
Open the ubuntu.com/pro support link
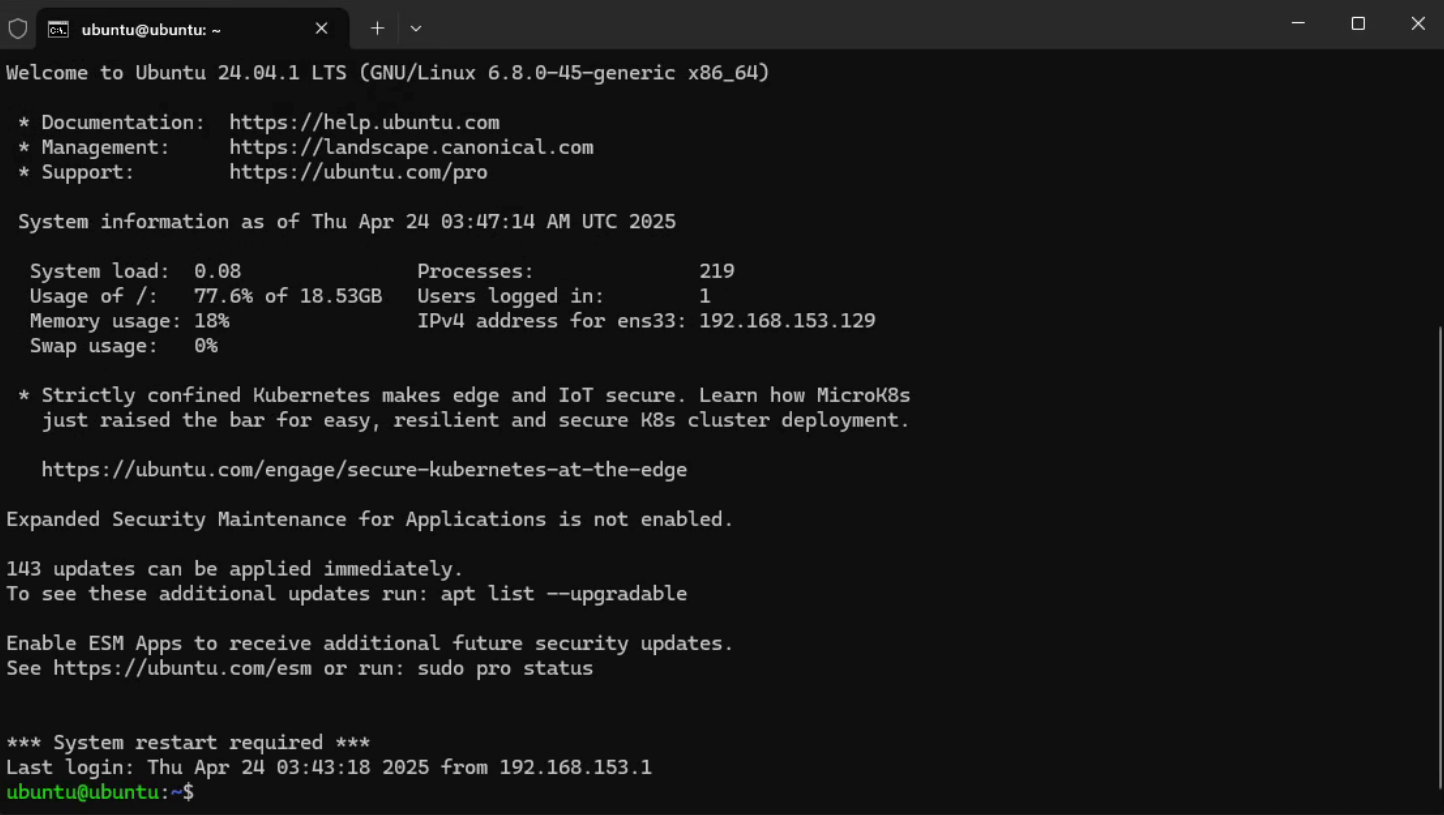(x=358, y=172)
